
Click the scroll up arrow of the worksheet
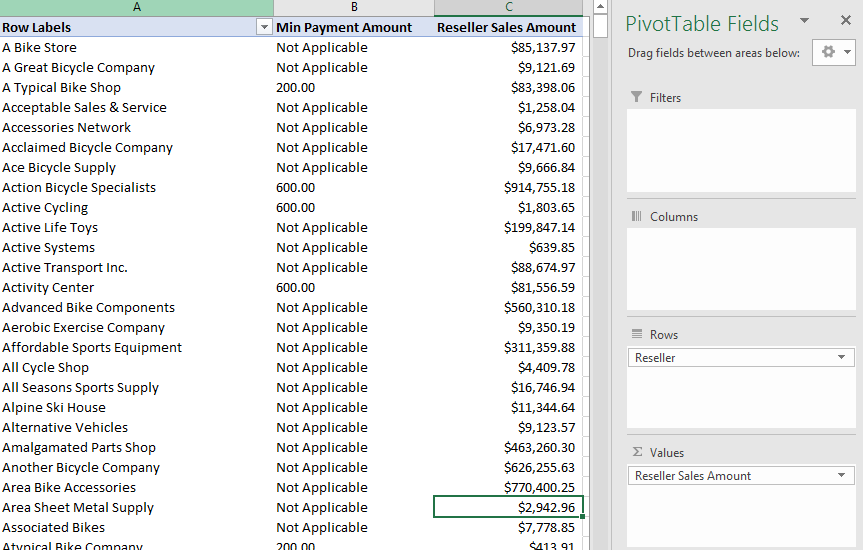(x=600, y=8)
